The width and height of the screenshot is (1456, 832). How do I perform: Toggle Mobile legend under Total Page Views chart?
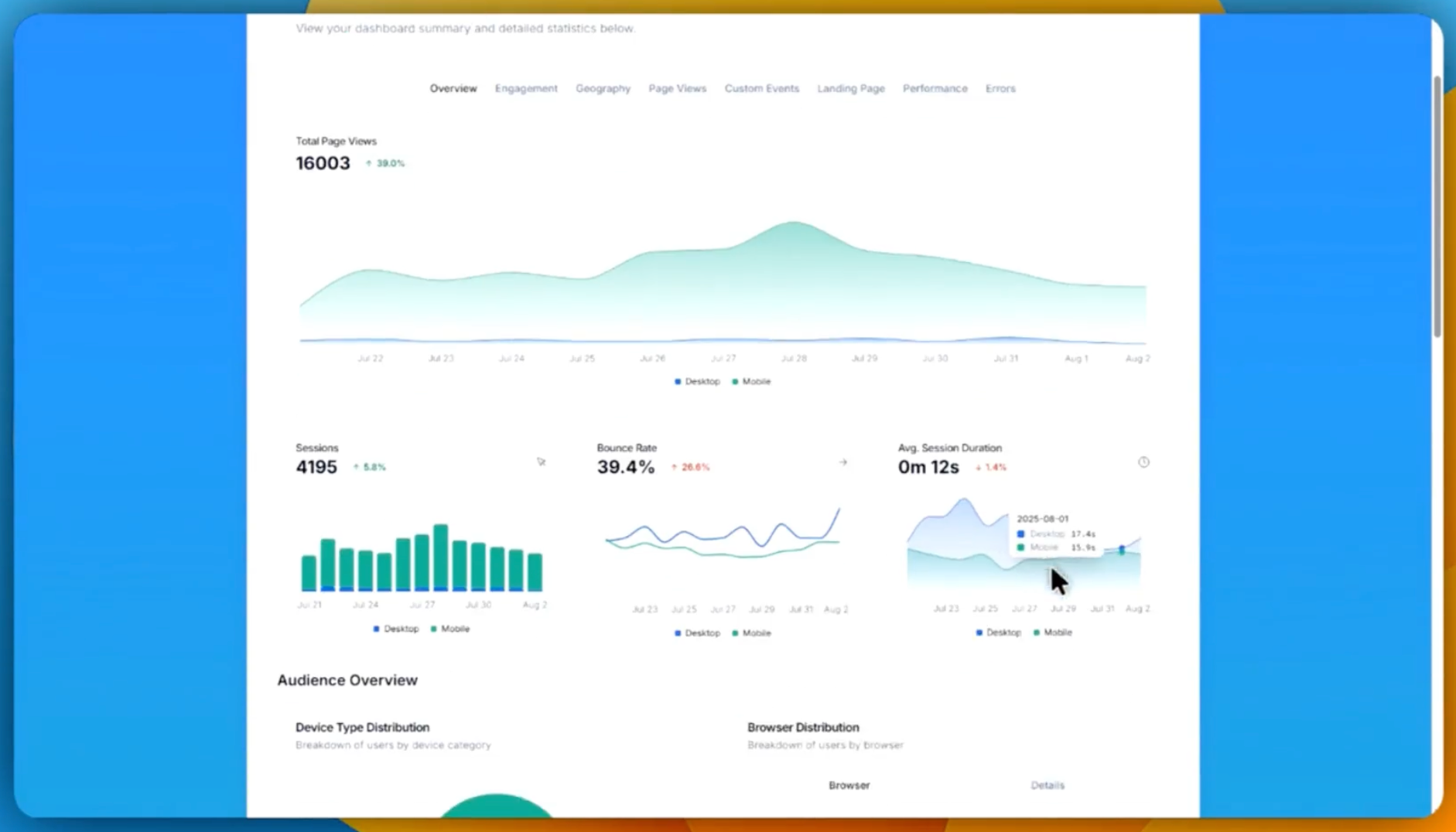tap(751, 381)
